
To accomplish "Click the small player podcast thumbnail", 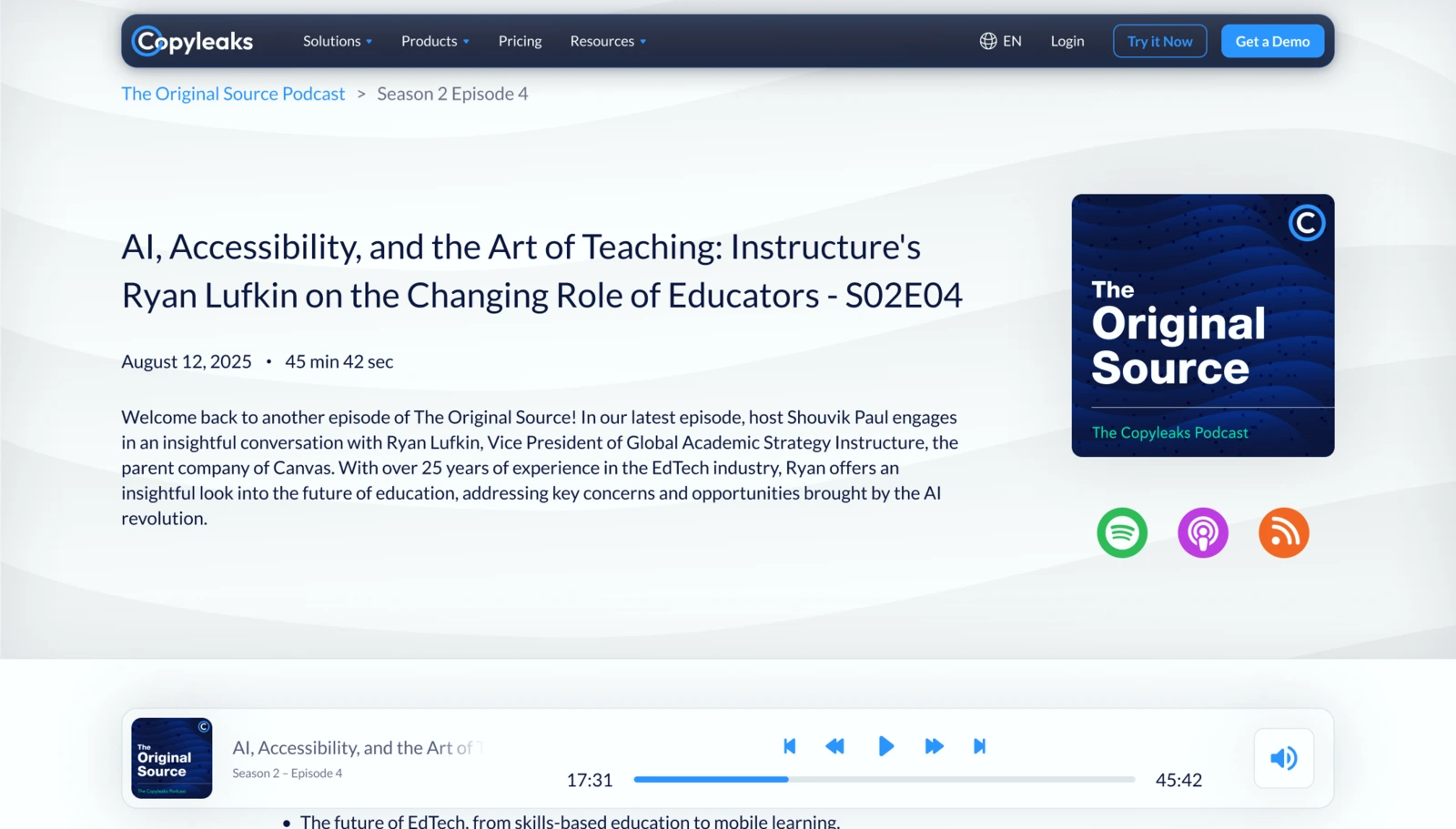I will pos(172,758).
